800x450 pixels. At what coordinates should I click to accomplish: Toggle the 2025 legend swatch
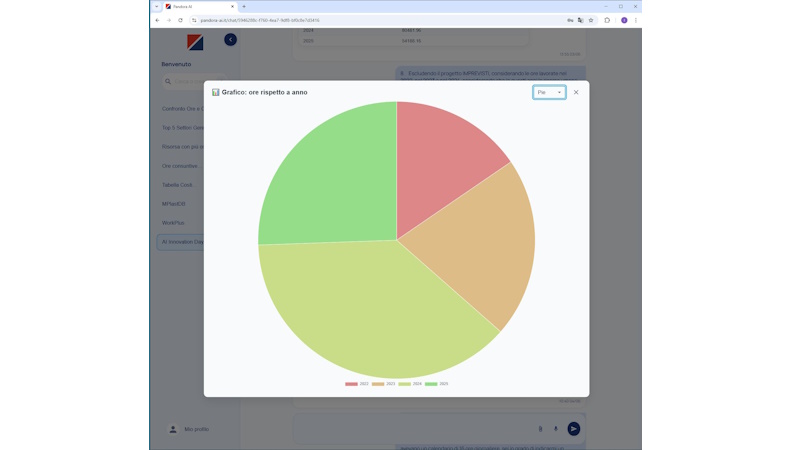pyautogui.click(x=431, y=384)
